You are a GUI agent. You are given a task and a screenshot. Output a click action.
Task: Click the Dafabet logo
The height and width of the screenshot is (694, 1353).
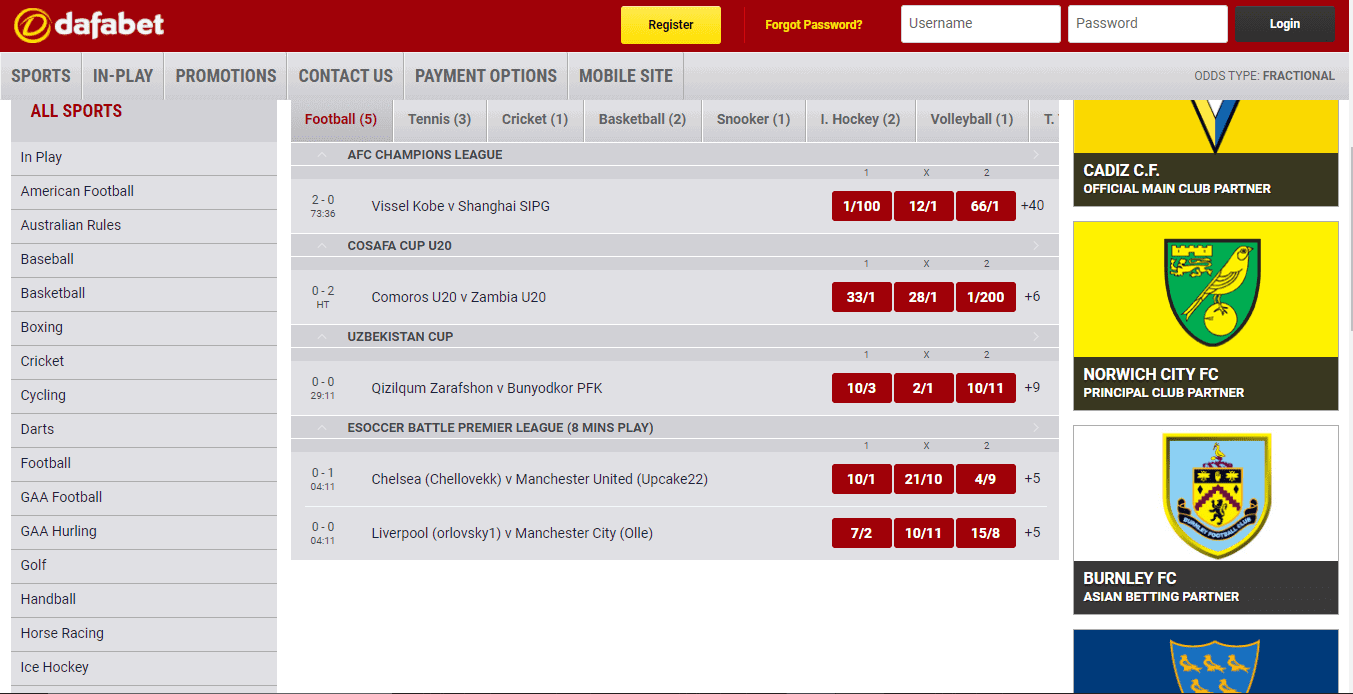pyautogui.click(x=89, y=24)
